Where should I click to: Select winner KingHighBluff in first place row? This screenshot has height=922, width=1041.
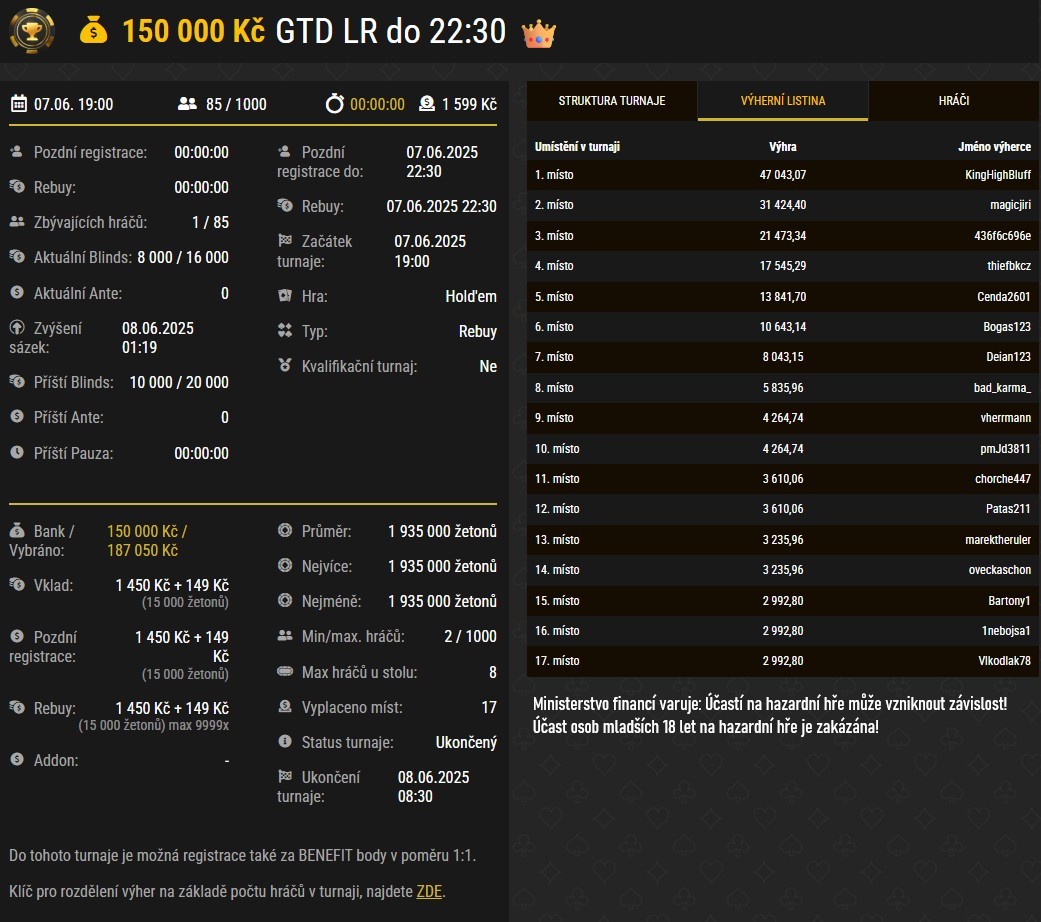(997, 175)
